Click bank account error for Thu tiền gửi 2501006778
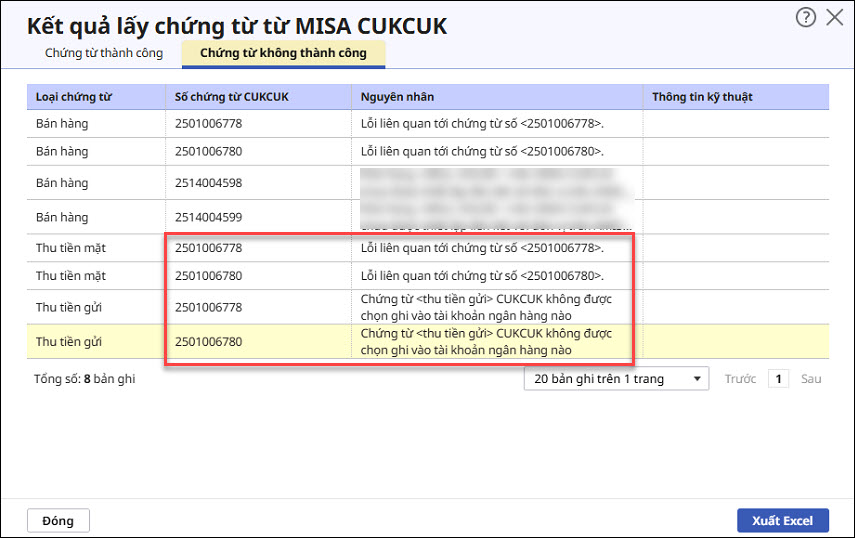Image resolution: width=855 pixels, height=538 pixels. 486,307
